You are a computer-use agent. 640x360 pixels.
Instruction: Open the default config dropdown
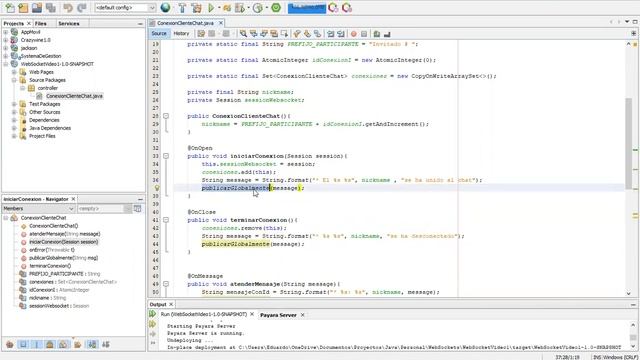(125, 8)
